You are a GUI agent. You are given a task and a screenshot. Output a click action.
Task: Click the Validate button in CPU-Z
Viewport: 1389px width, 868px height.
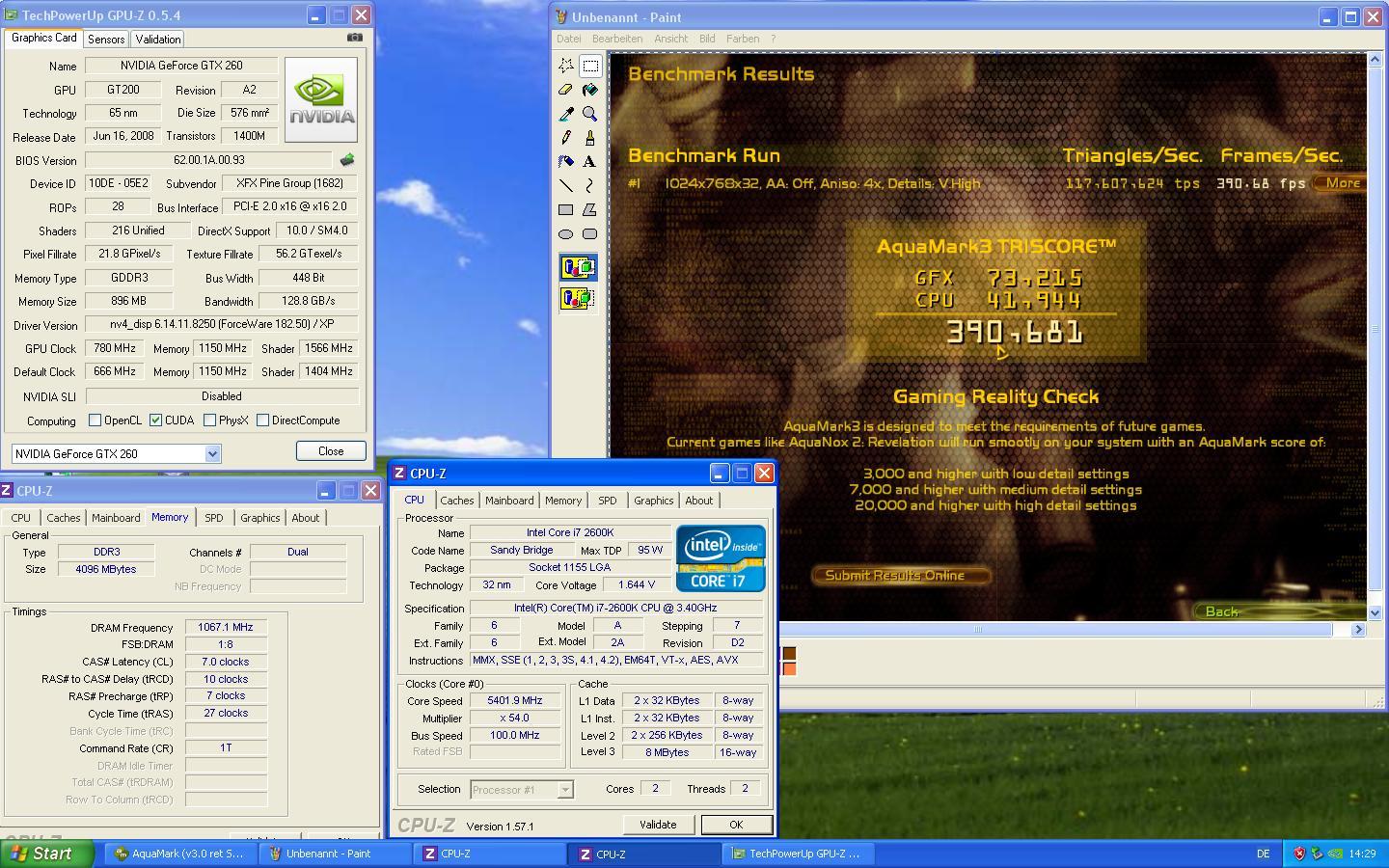coord(658,825)
